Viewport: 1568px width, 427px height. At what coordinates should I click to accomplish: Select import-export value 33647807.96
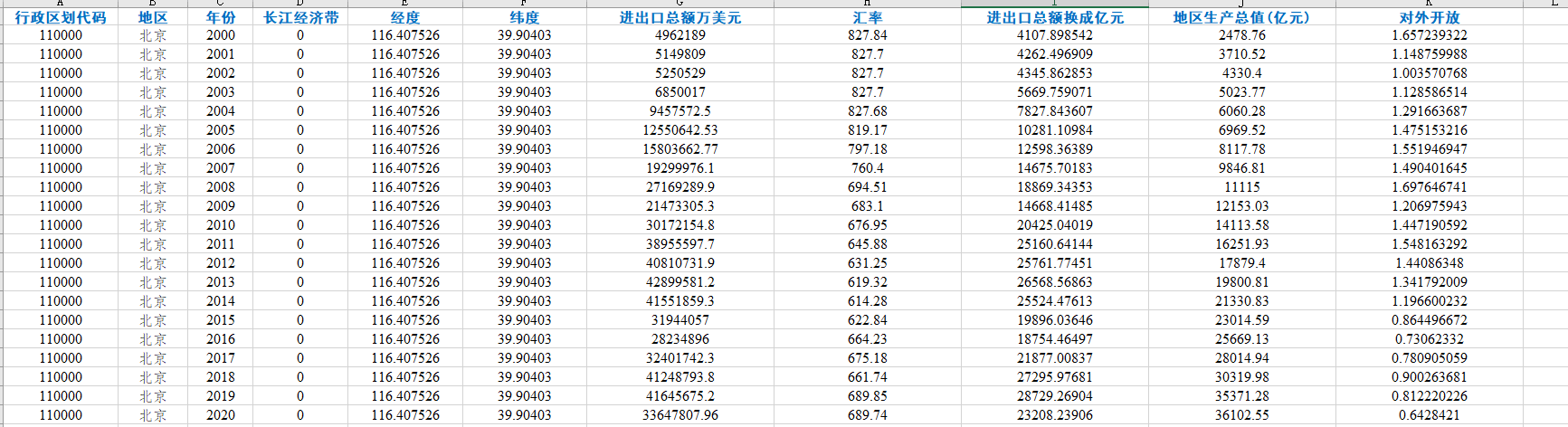[x=680, y=415]
